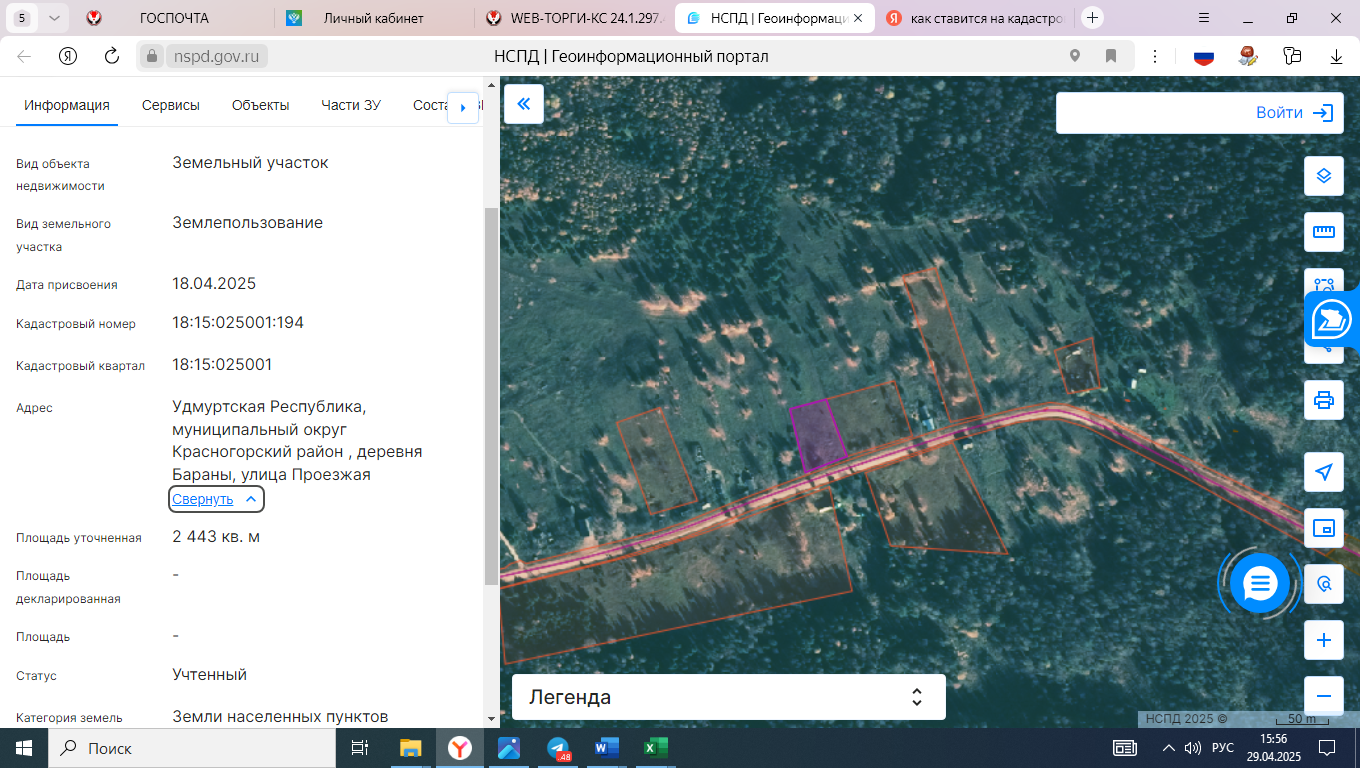Expand the Легенда panel
Image resolution: width=1360 pixels, height=768 pixels.
[729, 697]
